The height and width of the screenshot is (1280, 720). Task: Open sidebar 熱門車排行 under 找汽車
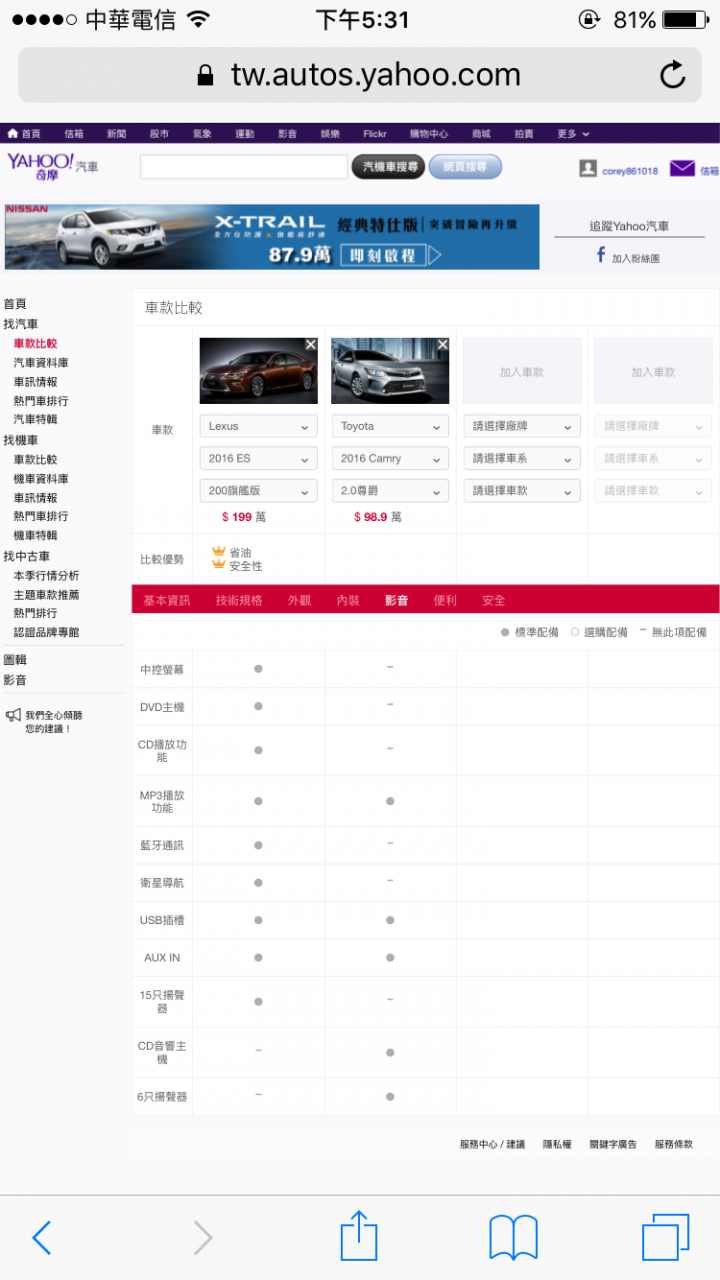[41, 400]
